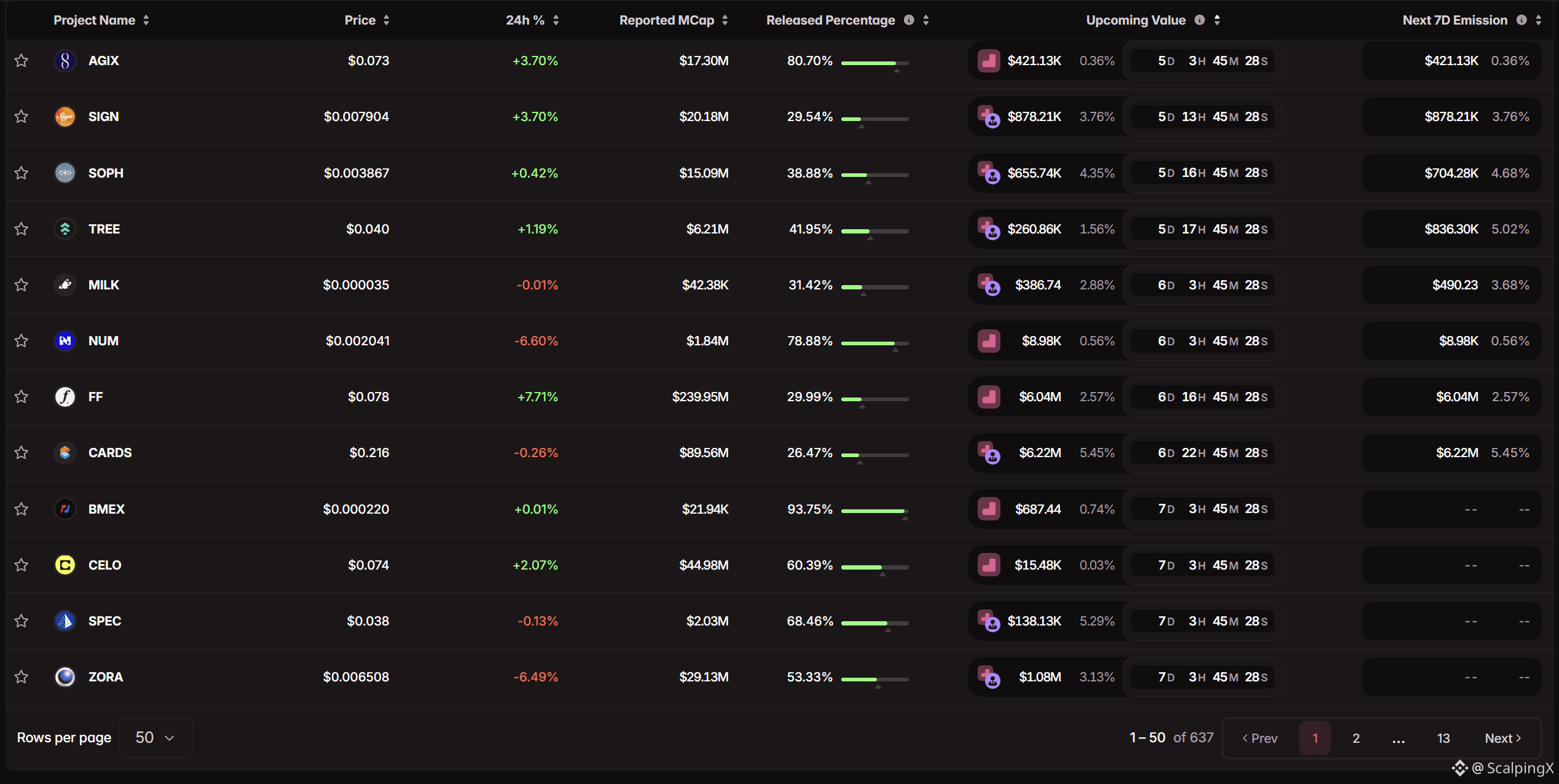This screenshot has height=784, width=1559.
Task: Favorite NUM with the star toggle
Action: click(x=22, y=341)
